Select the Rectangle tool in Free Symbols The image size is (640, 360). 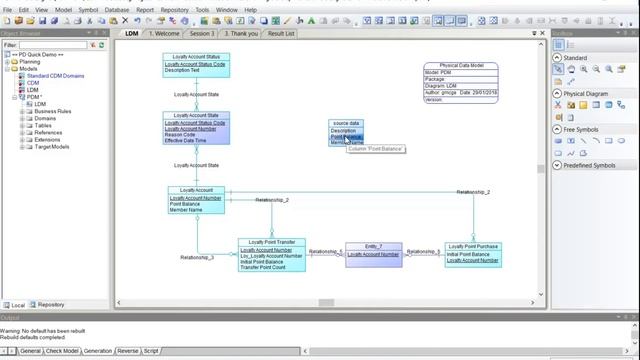coord(609,141)
